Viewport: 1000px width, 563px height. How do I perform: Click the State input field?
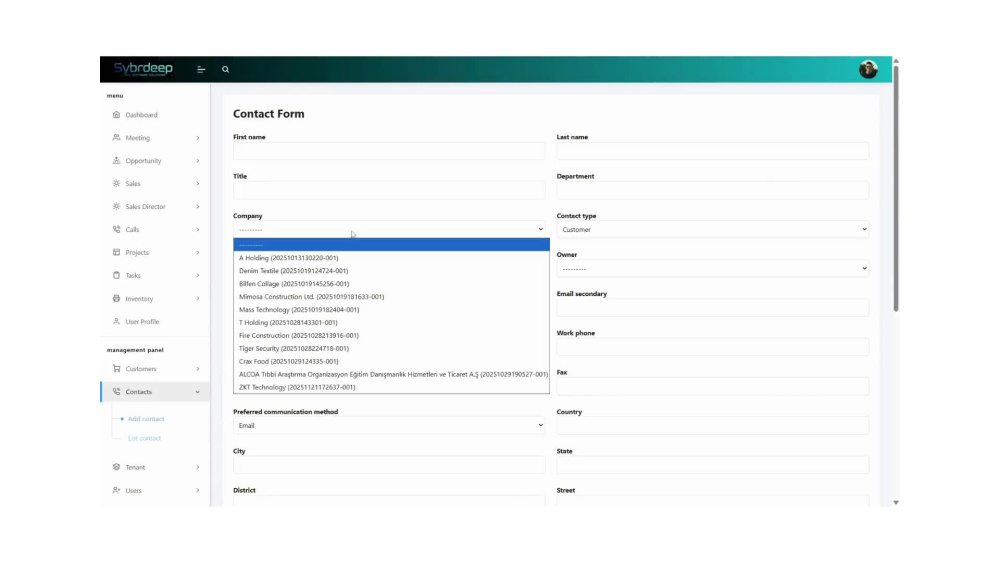[x=712, y=465]
